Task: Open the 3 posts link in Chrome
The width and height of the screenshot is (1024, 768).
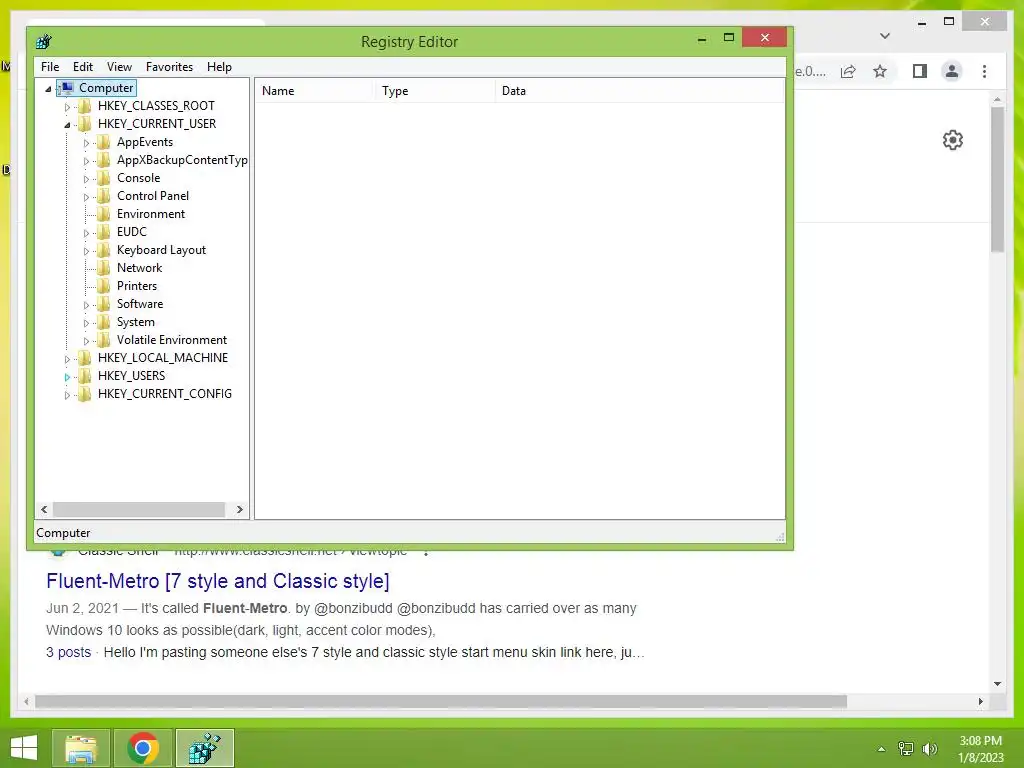Action: pos(69,652)
